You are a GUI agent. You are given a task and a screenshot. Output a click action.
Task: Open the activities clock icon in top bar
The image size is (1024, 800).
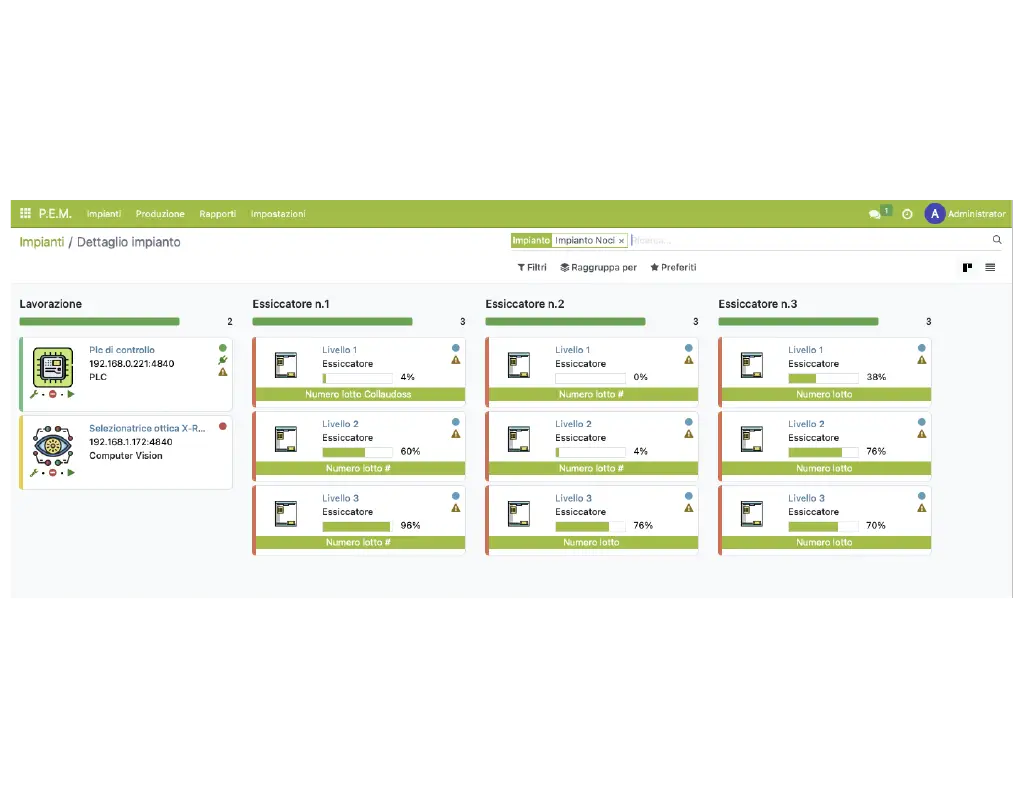click(907, 214)
